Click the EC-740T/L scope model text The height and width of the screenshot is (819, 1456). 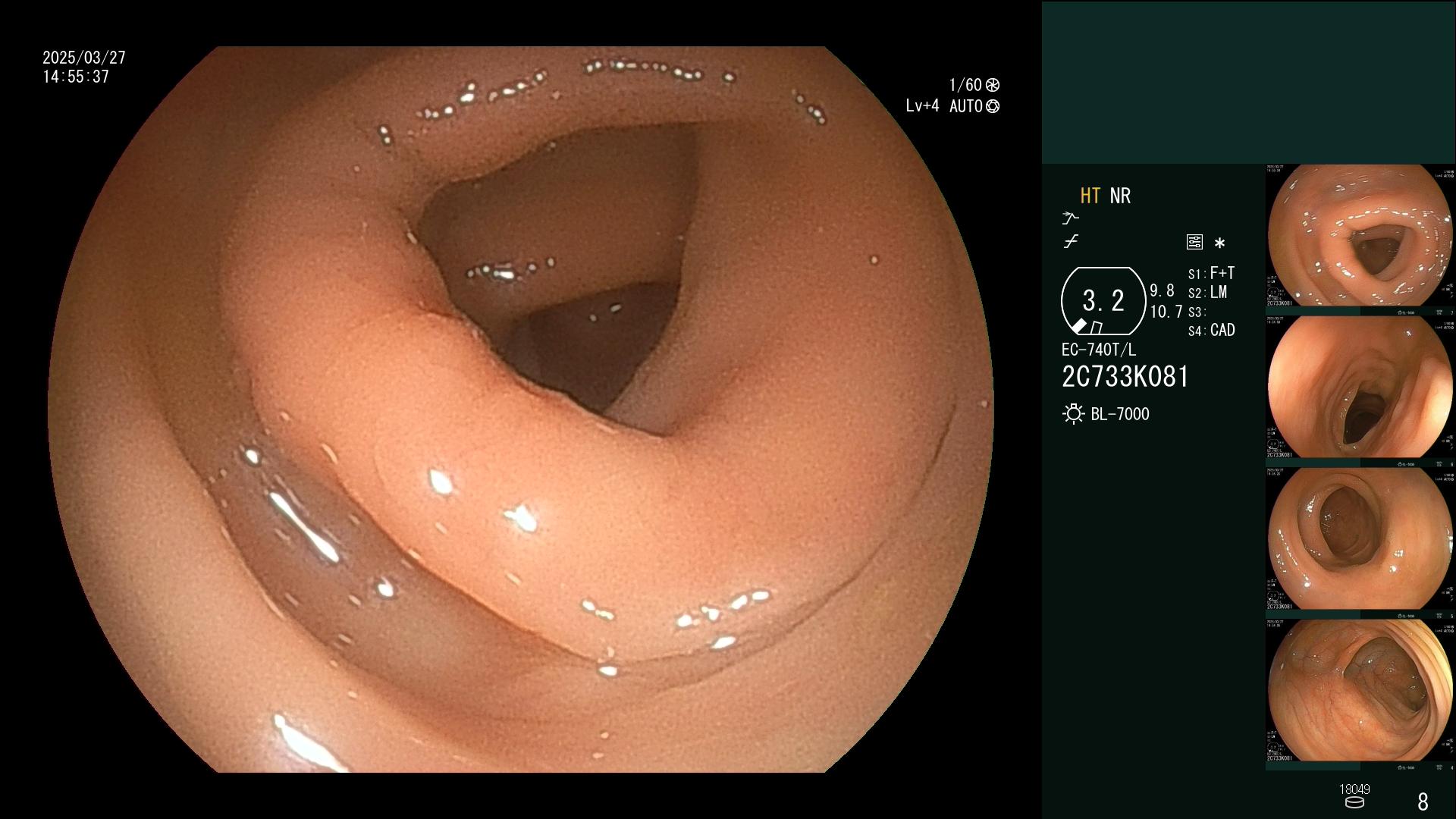pos(1099,350)
